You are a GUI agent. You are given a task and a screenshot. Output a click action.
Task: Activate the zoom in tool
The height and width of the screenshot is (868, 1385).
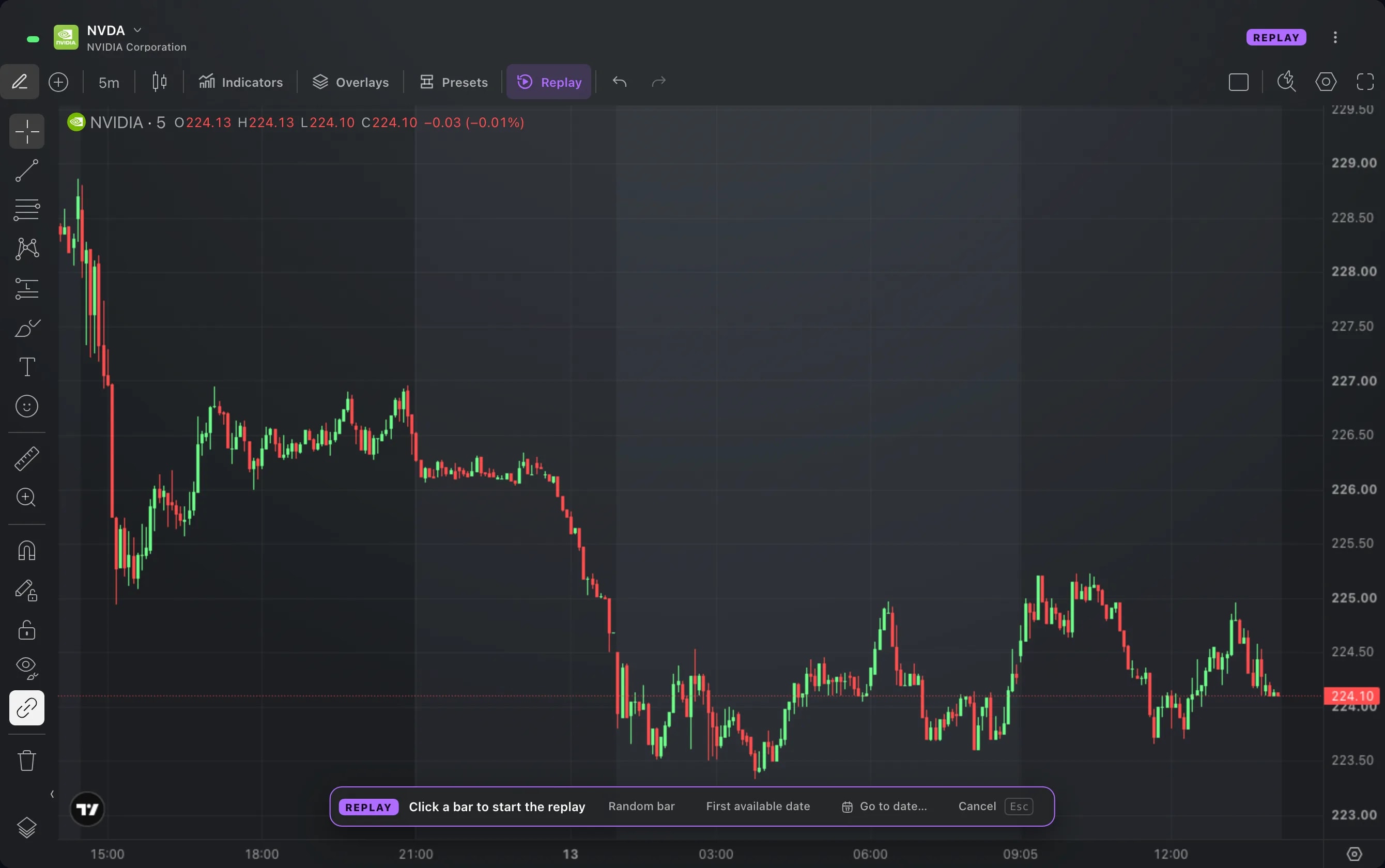[x=26, y=497]
